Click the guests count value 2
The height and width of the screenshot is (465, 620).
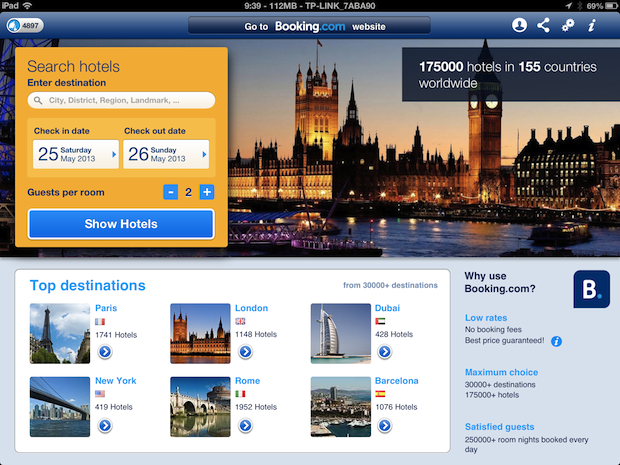188,193
